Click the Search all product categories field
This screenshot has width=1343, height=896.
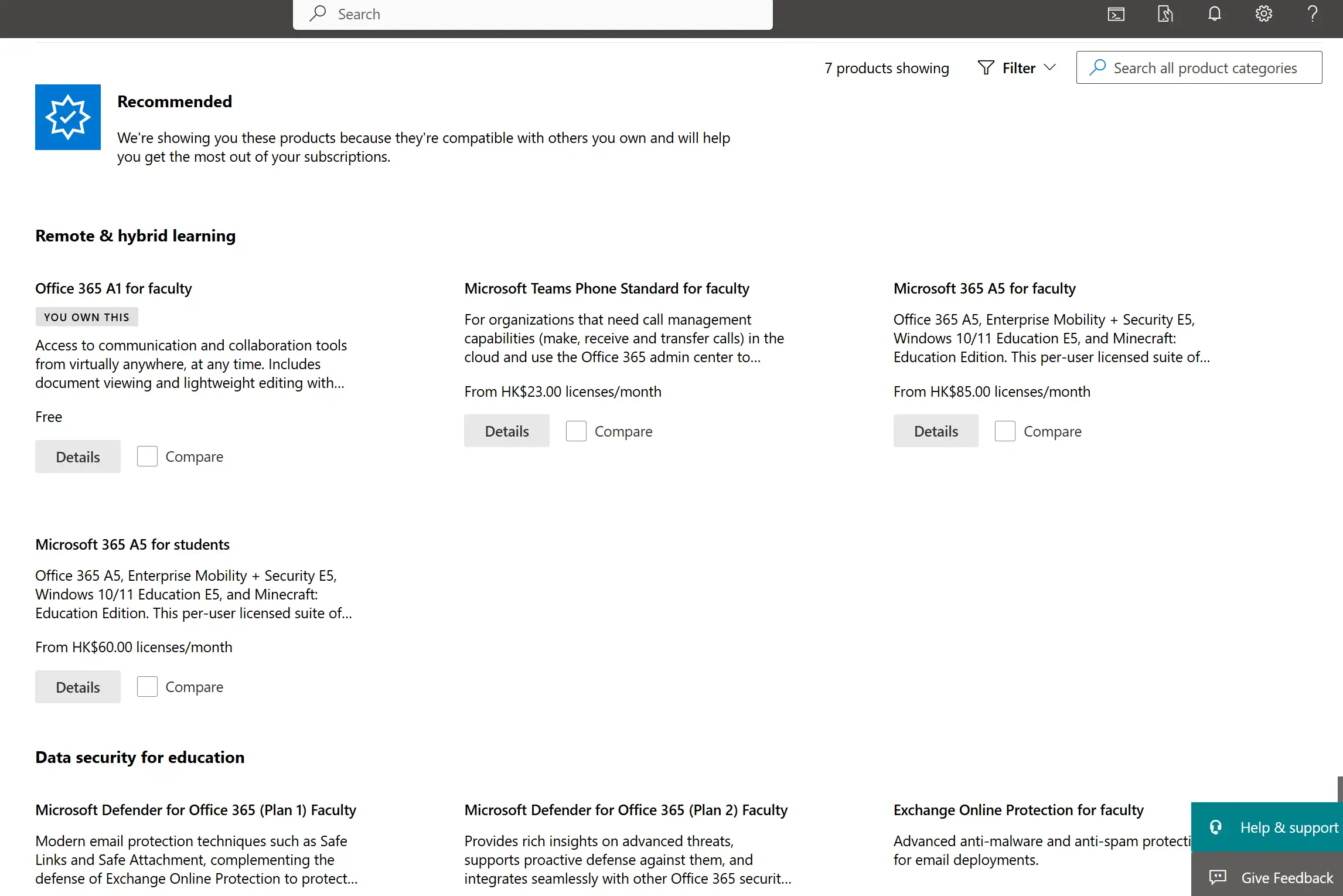1199,67
